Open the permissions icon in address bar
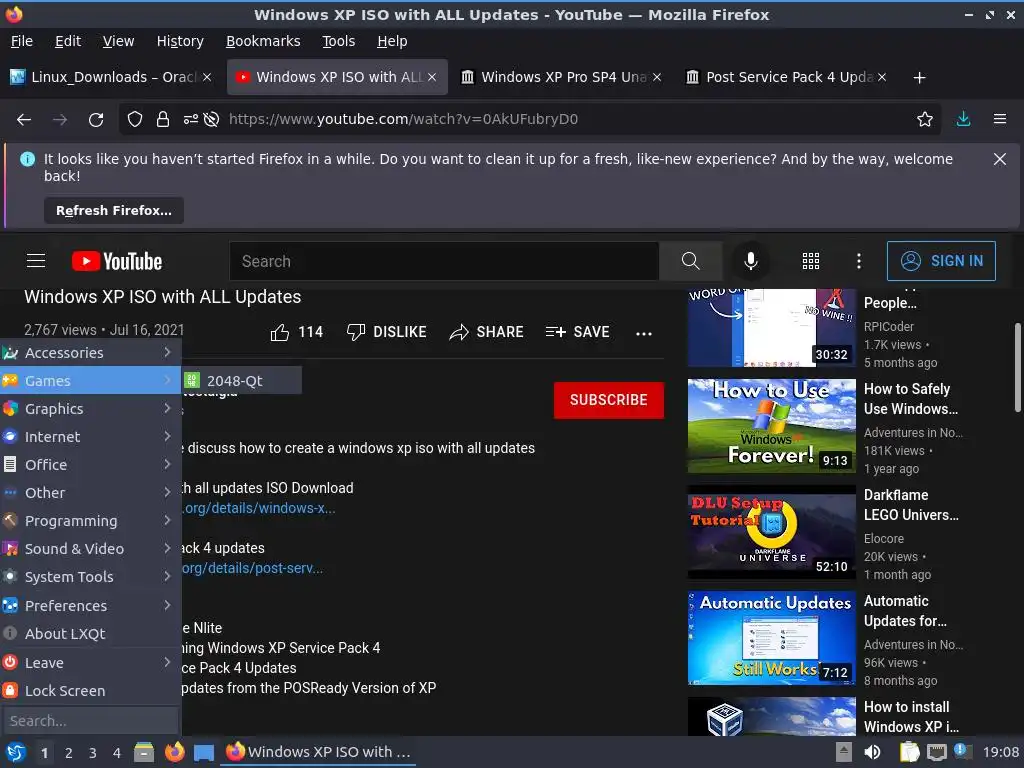Screen dimensions: 1024x768 (190, 120)
